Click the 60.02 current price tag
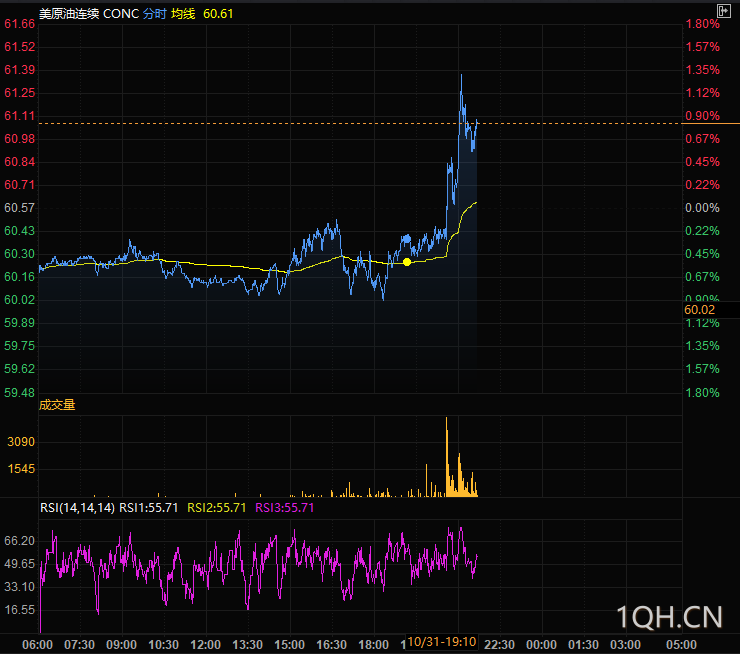740x654 pixels. point(700,310)
